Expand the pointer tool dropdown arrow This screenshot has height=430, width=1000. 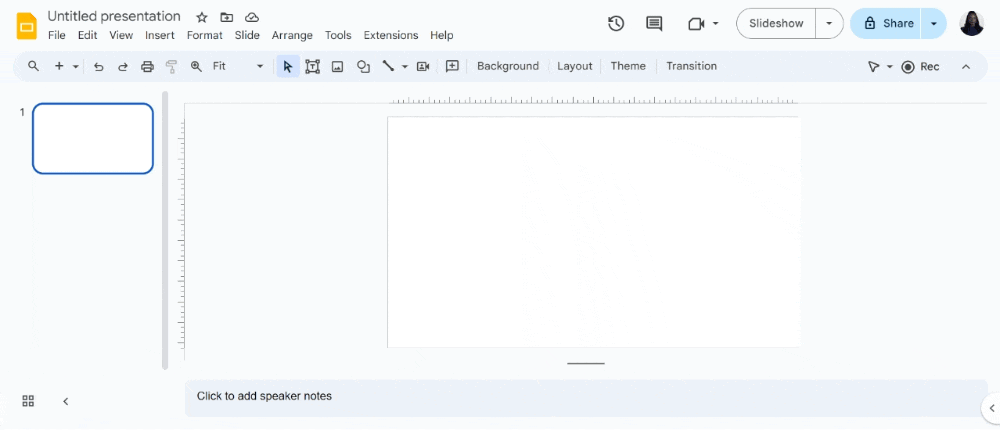coord(890,66)
